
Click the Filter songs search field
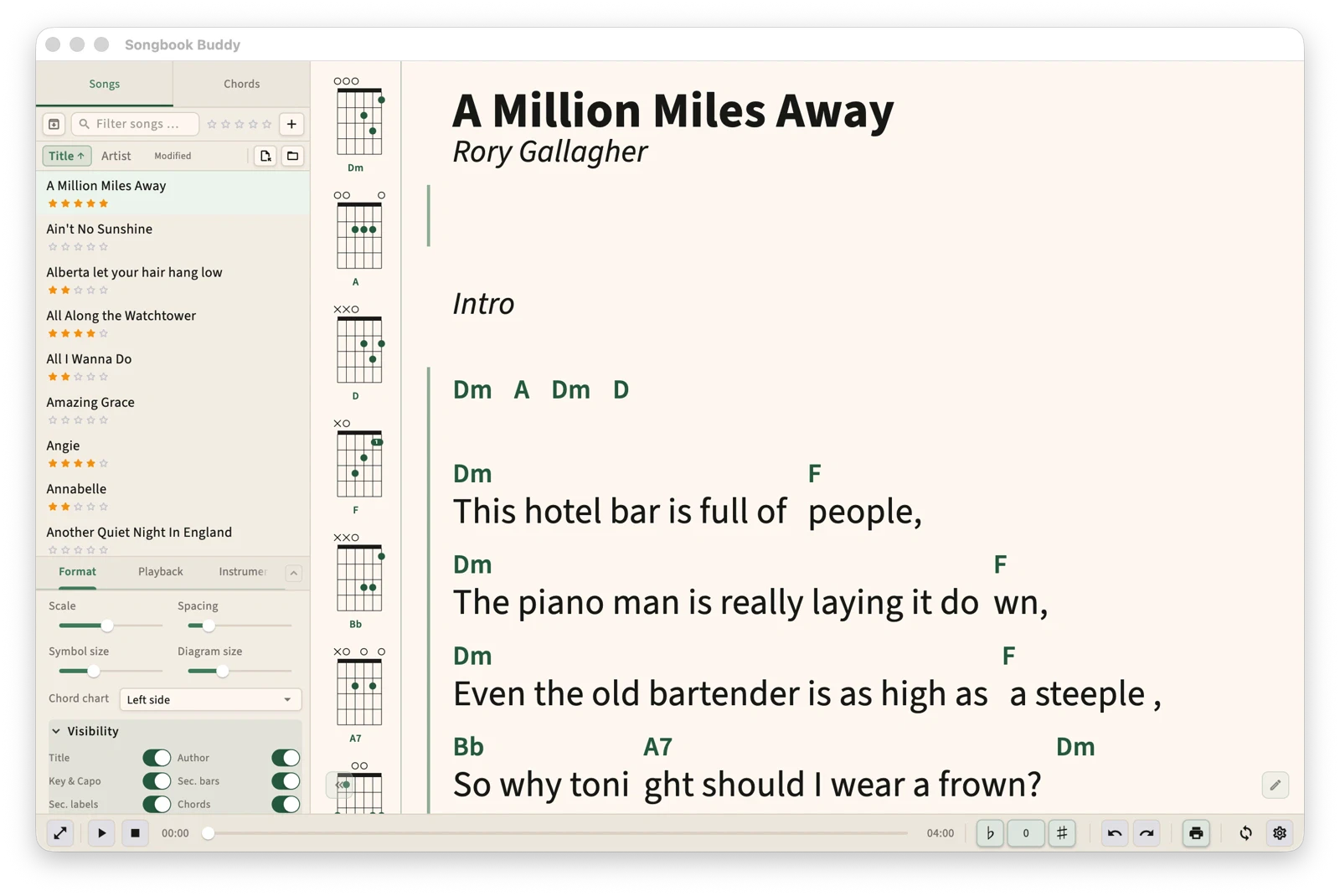[136, 124]
